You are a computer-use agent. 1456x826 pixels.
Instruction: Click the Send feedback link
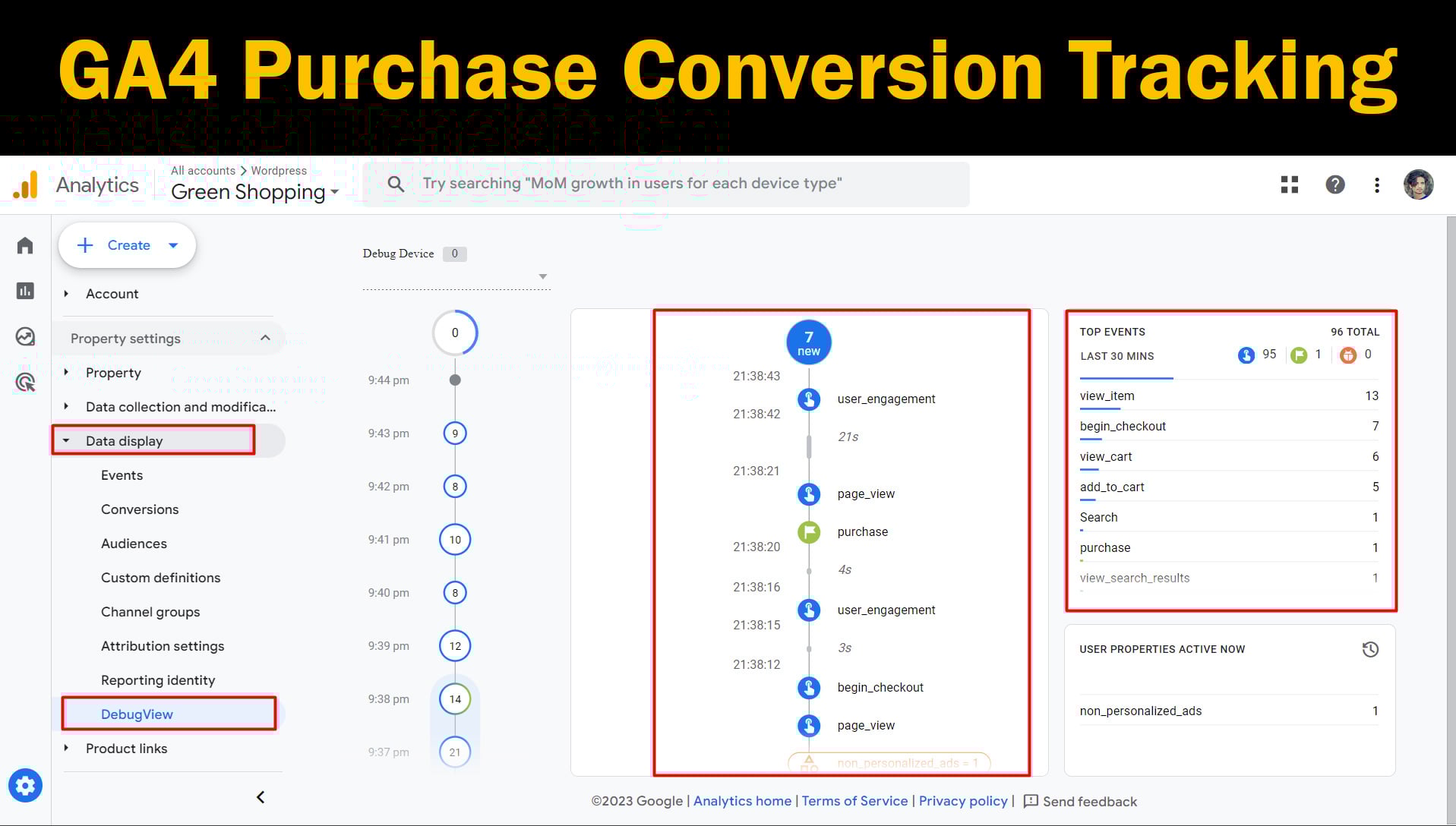tap(1089, 801)
